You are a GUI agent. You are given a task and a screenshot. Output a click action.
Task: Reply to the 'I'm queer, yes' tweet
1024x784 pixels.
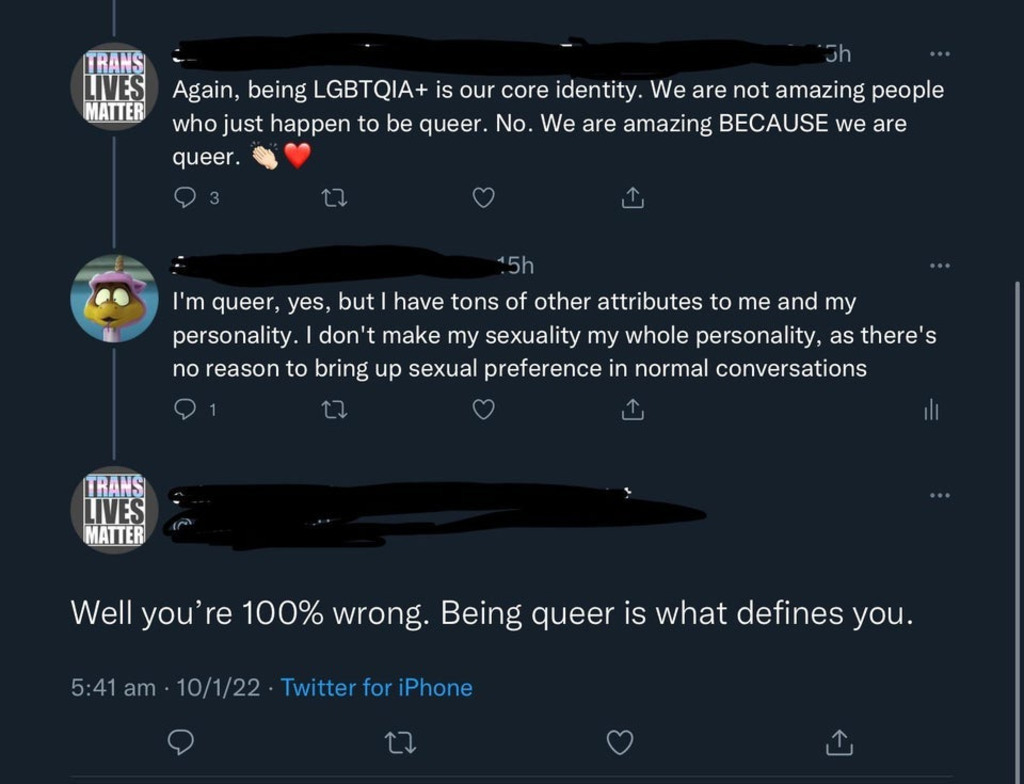(185, 409)
